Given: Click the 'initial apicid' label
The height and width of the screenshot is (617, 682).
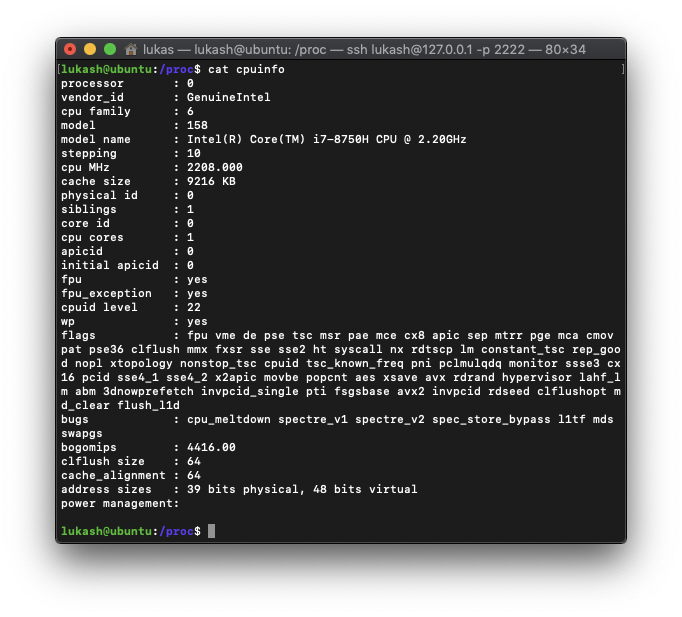Looking at the screenshot, I should click(110, 266).
